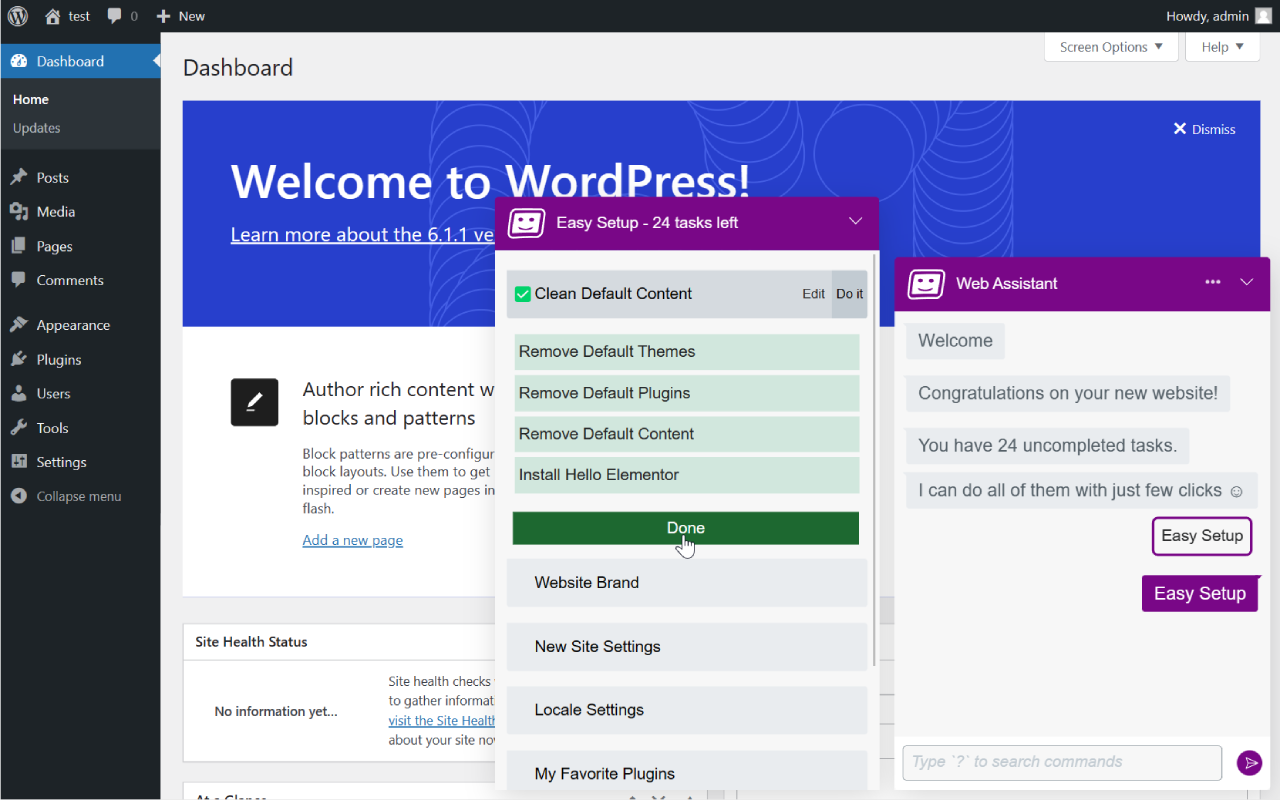Open the New menu in the admin bar
The width and height of the screenshot is (1280, 800).
[181, 16]
